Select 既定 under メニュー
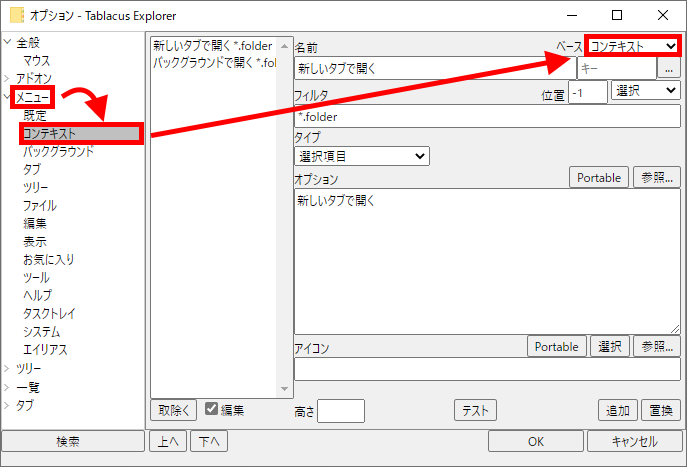The width and height of the screenshot is (687, 467). (x=35, y=115)
